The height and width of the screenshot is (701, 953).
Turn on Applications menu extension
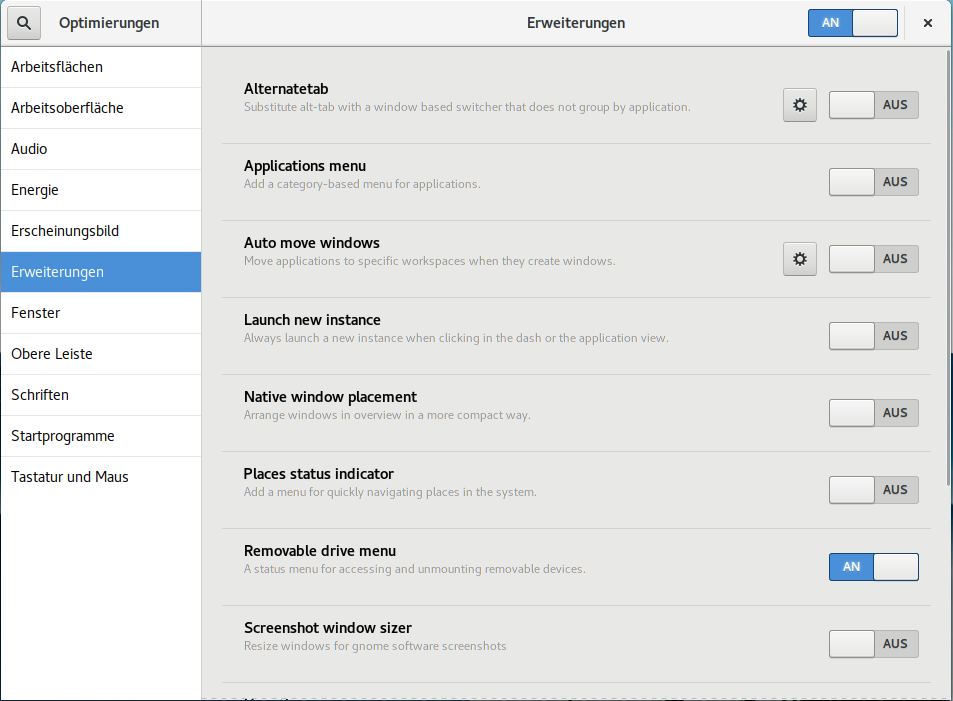pos(873,182)
